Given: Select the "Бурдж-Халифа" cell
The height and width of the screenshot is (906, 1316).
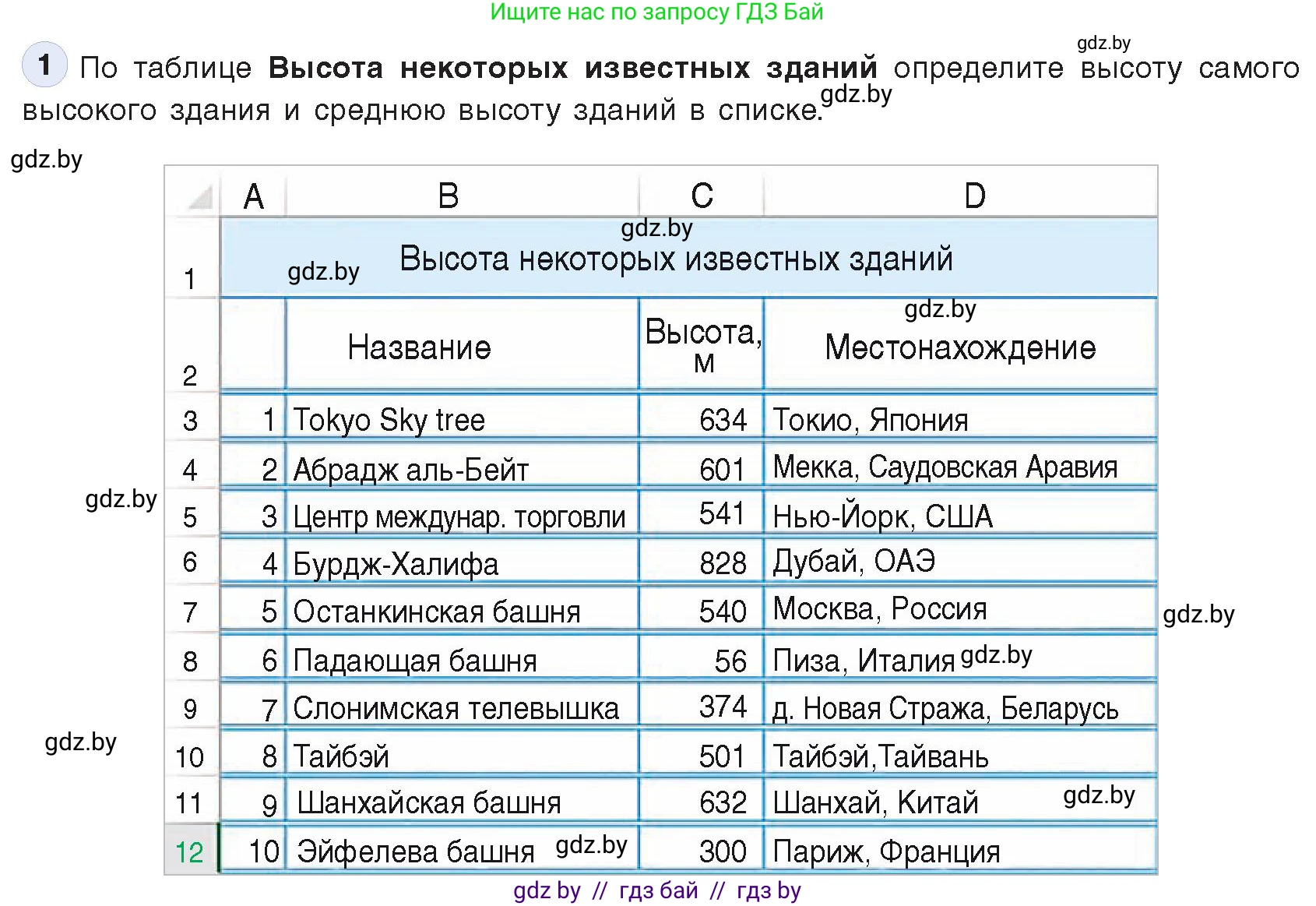Looking at the screenshot, I should 396,562.
